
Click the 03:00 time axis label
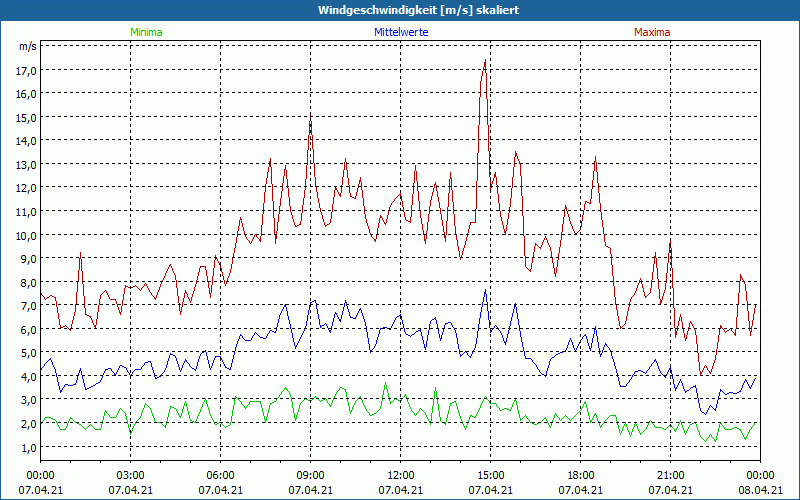pos(131,476)
